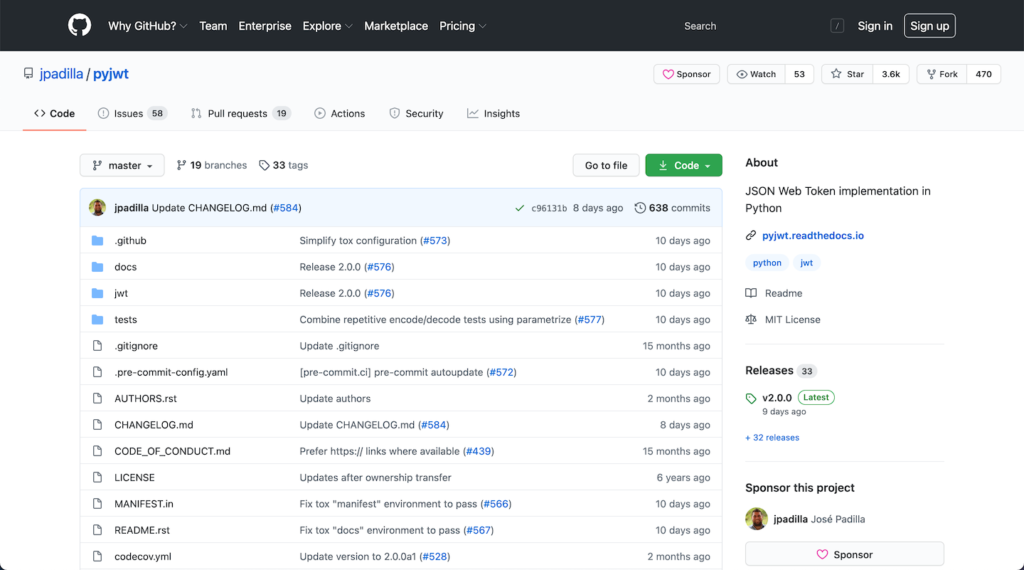Viewport: 1024px width, 570px height.
Task: Select the MIT License scales icon
Action: point(751,319)
